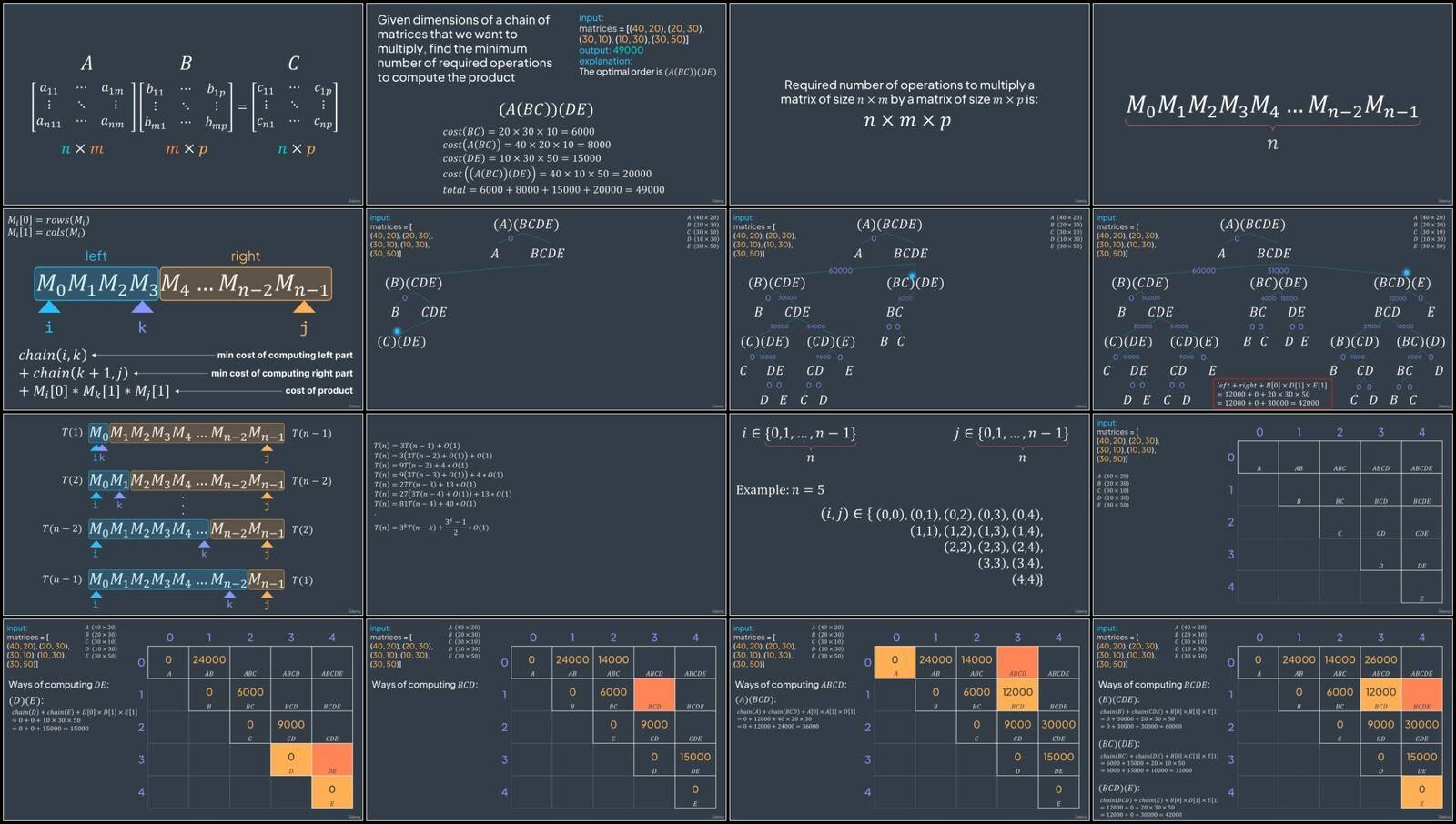Click the orange BCD cell in the BCD slide's table
The height and width of the screenshot is (824, 1456).
(654, 696)
